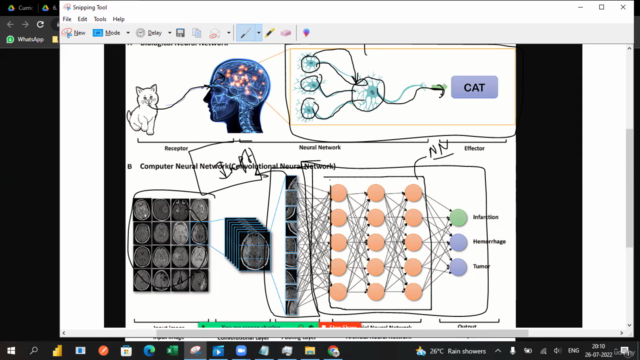The height and width of the screenshot is (360, 640).
Task: Click the volume speaker tray icon
Action: (558, 351)
